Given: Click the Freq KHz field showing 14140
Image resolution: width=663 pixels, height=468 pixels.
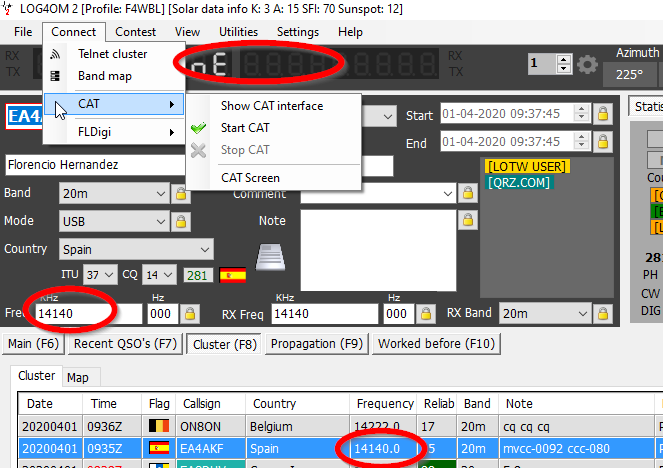Looking at the screenshot, I should (x=89, y=314).
